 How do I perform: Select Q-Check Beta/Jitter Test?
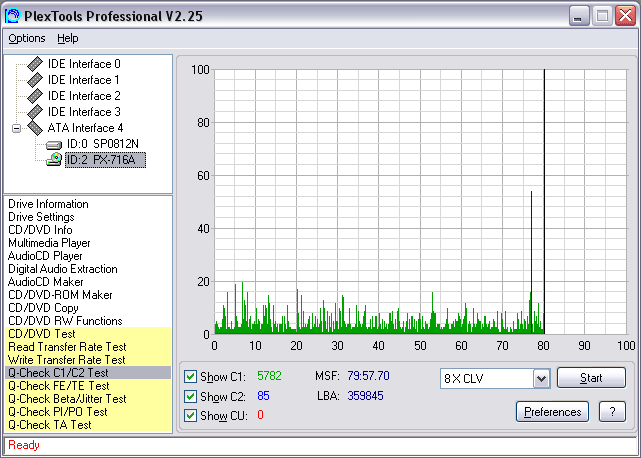pyautogui.click(x=87, y=399)
